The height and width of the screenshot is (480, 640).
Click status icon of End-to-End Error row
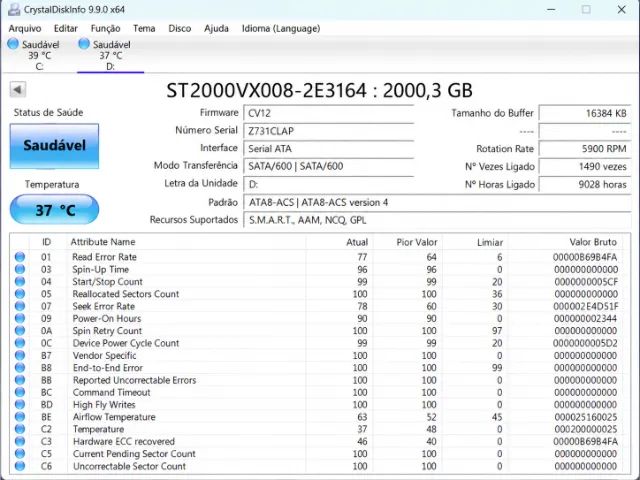click(x=20, y=367)
